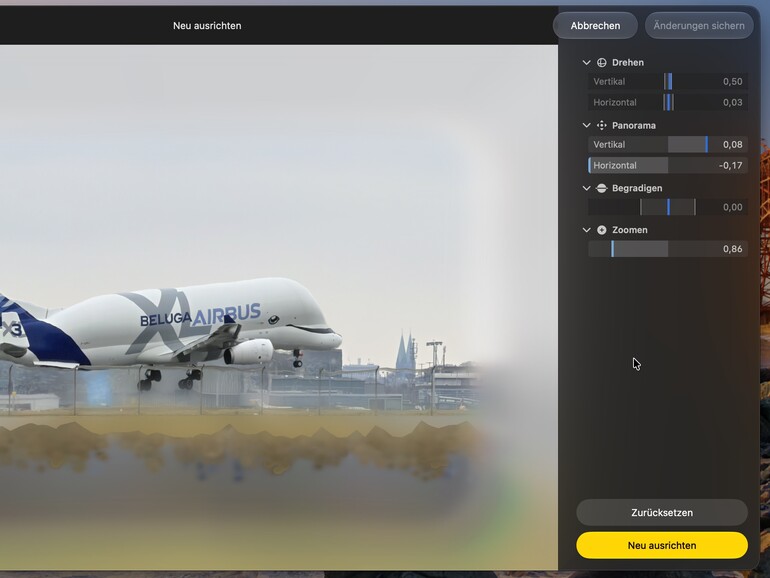
Task: Click the Begradigen section label
Action: tap(637, 188)
